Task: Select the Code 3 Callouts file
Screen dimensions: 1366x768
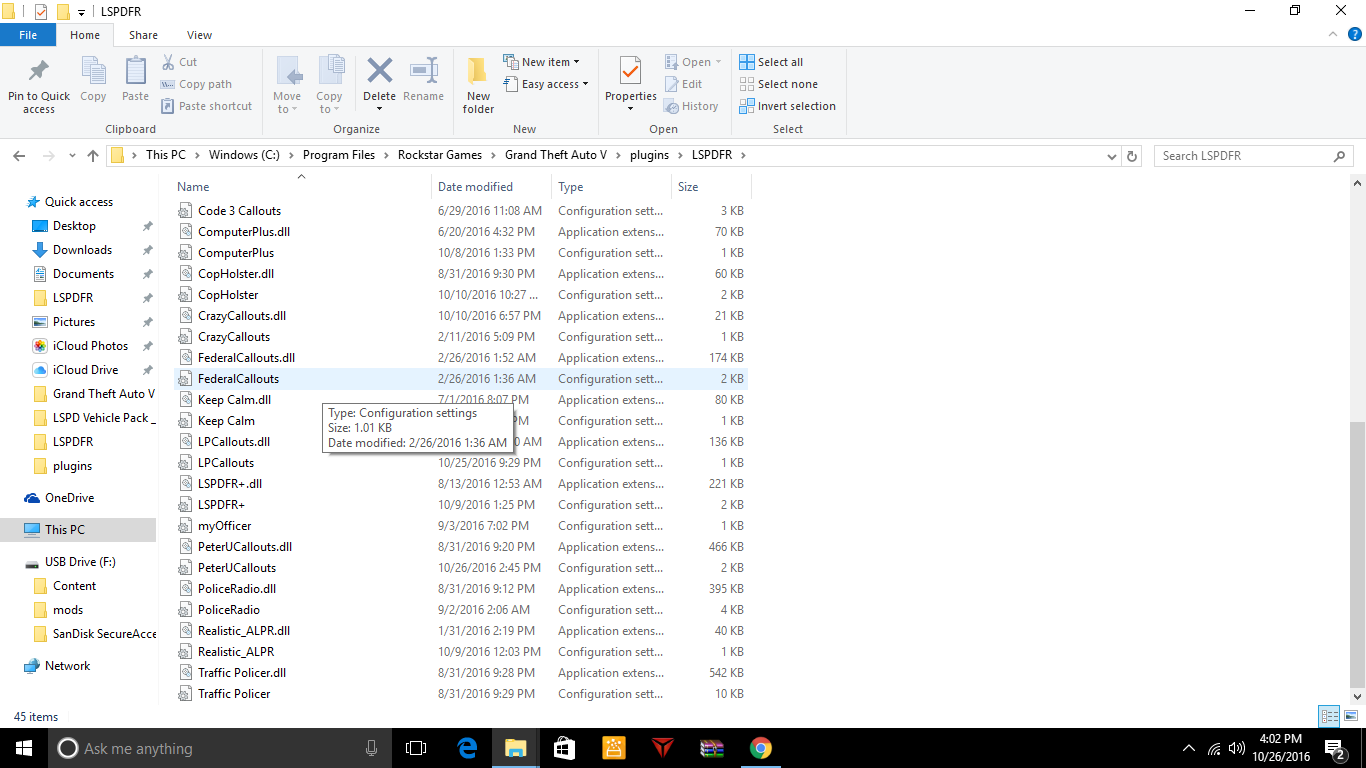Action: click(460, 211)
